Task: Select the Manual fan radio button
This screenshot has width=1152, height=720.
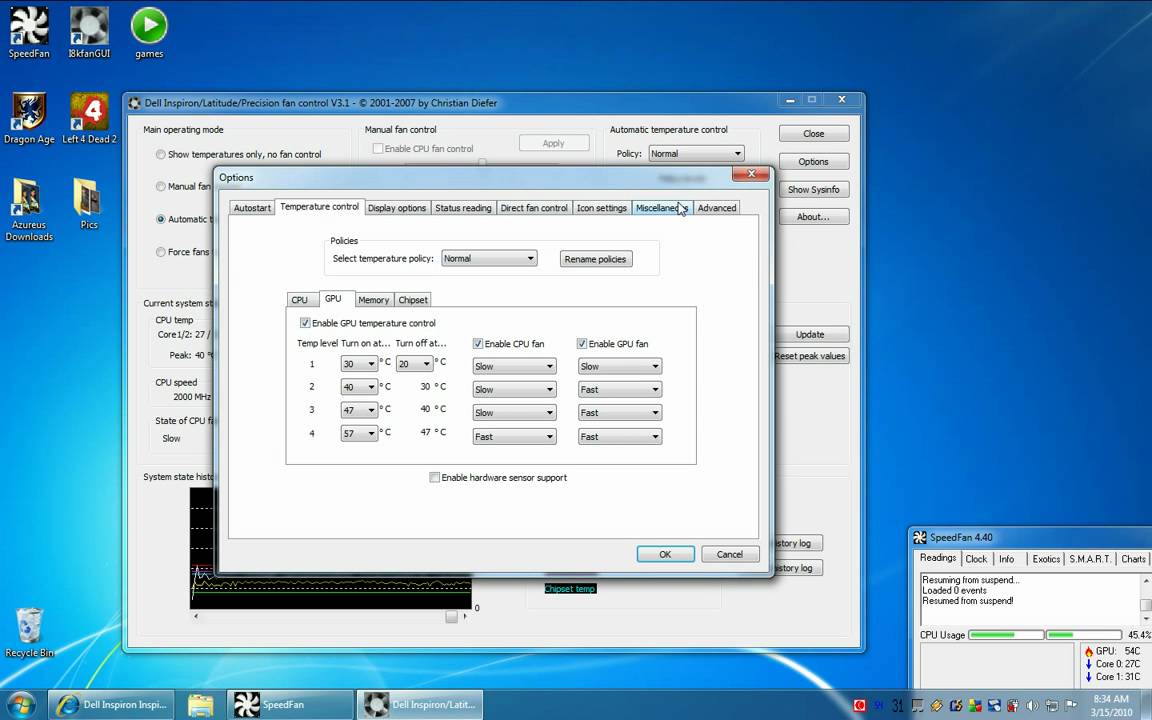Action: point(160,186)
